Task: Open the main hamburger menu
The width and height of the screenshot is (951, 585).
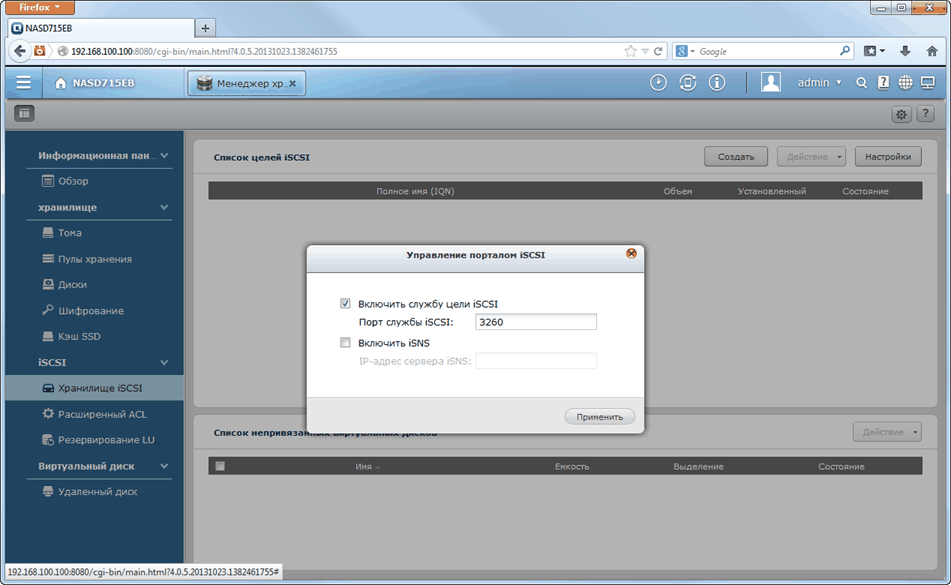Action: coord(23,83)
